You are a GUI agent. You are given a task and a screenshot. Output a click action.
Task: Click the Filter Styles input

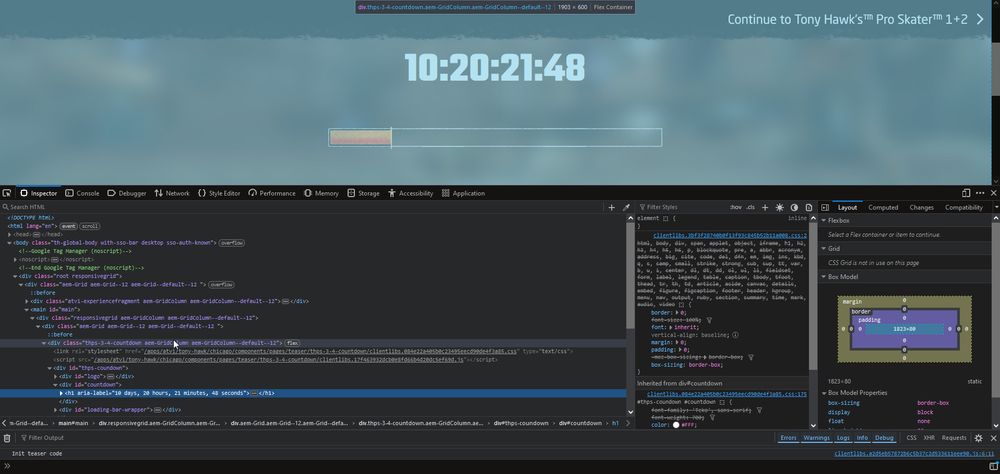(682, 207)
